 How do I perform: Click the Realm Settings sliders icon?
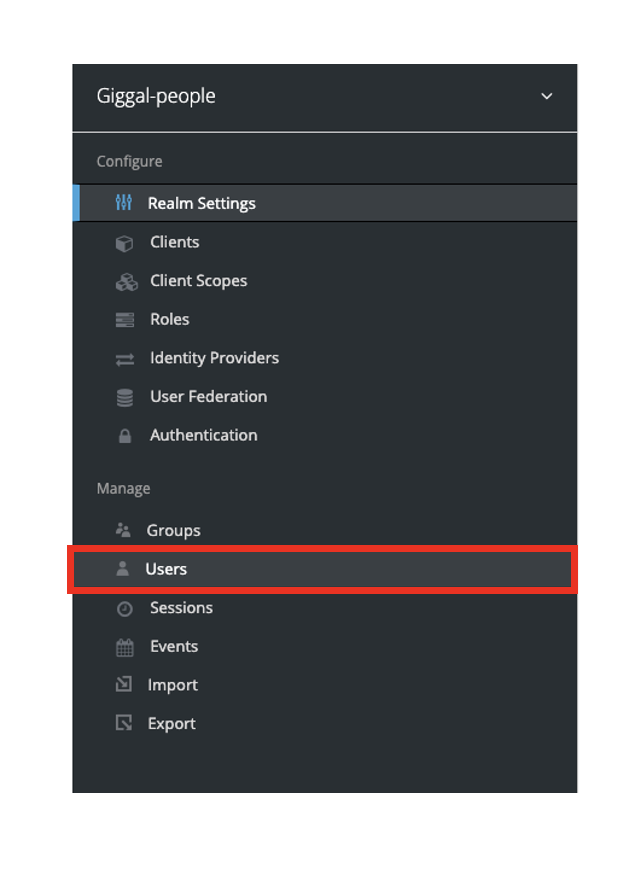click(x=123, y=202)
